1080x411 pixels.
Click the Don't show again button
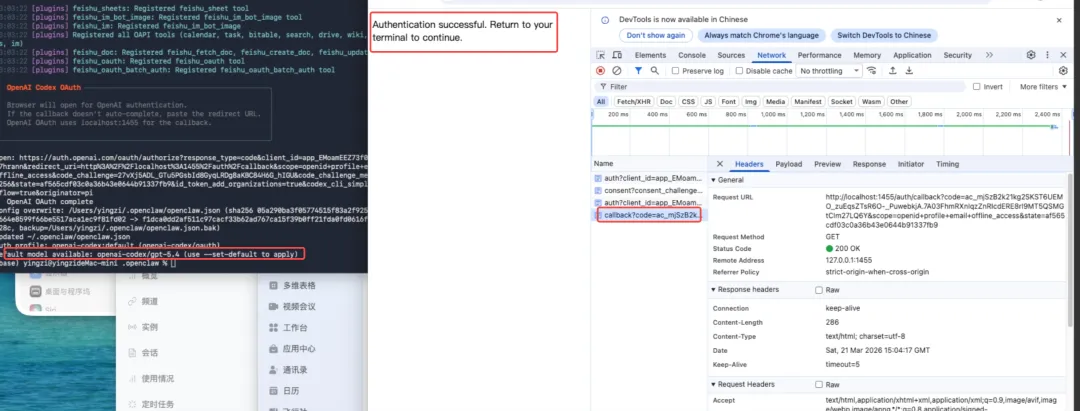[656, 35]
